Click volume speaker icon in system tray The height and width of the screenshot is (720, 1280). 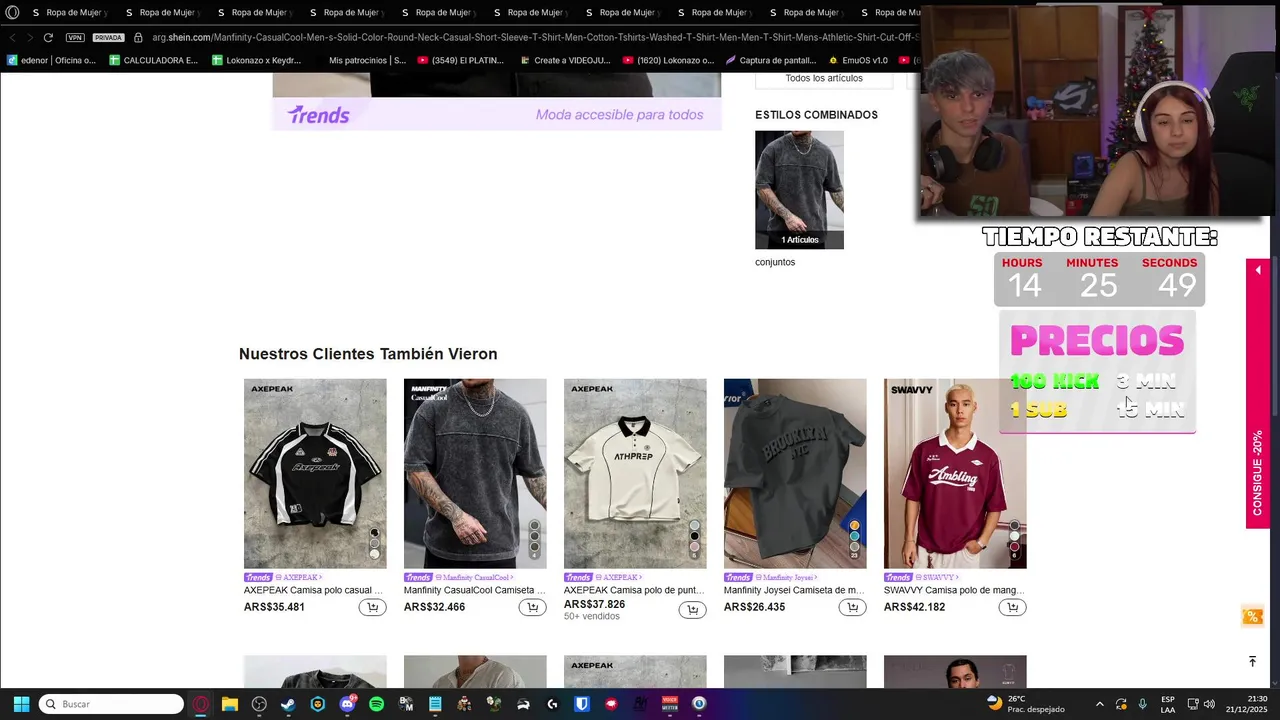(x=1209, y=704)
